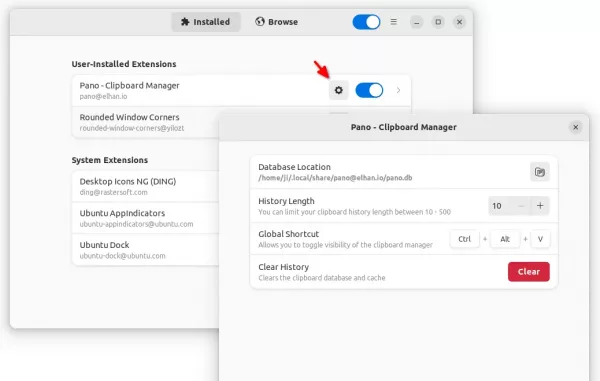Click the System Extensions heading
Viewport: 600px width, 381px height.
tap(110, 160)
